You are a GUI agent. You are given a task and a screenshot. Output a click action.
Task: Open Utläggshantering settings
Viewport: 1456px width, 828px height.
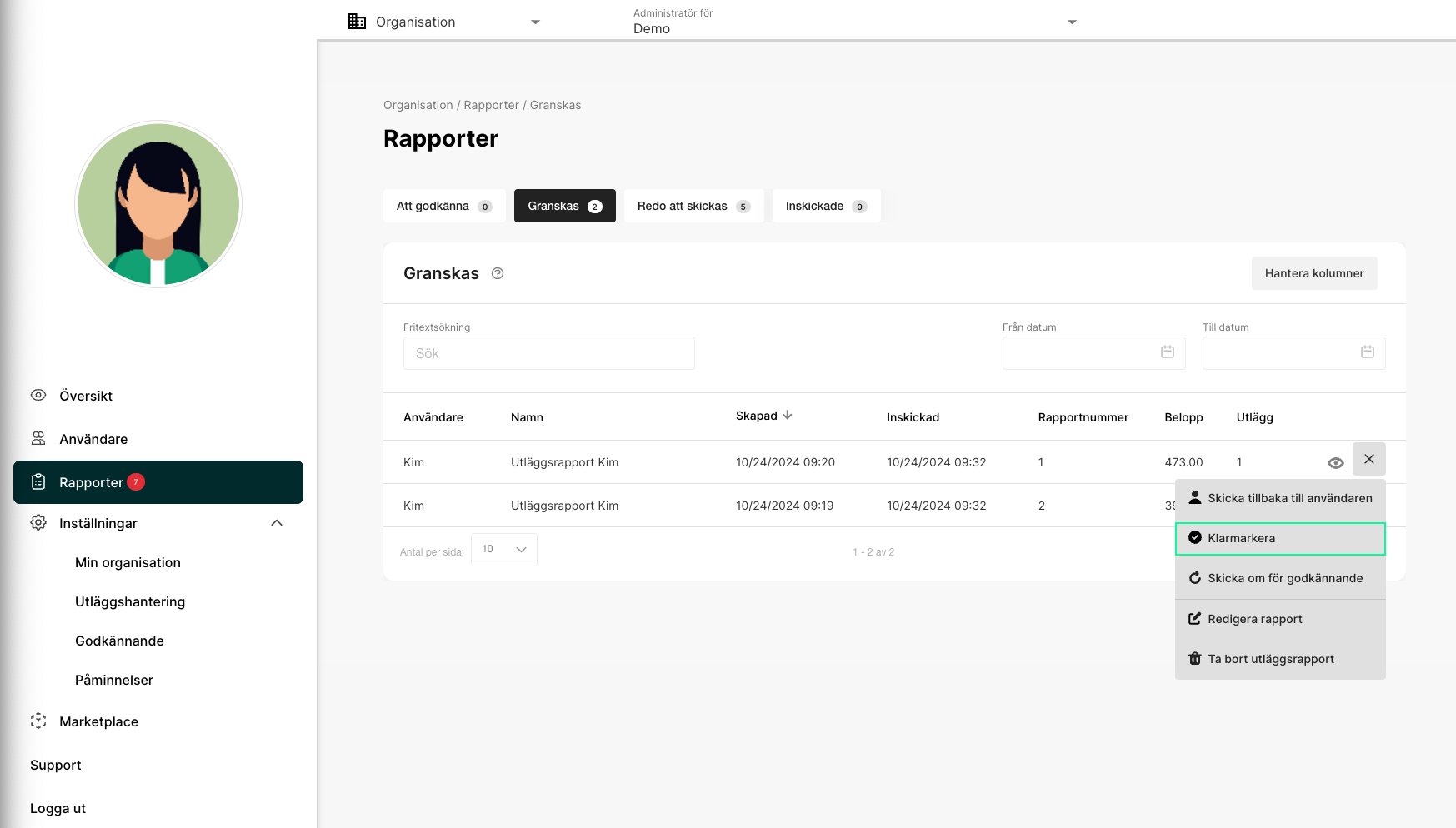click(130, 601)
